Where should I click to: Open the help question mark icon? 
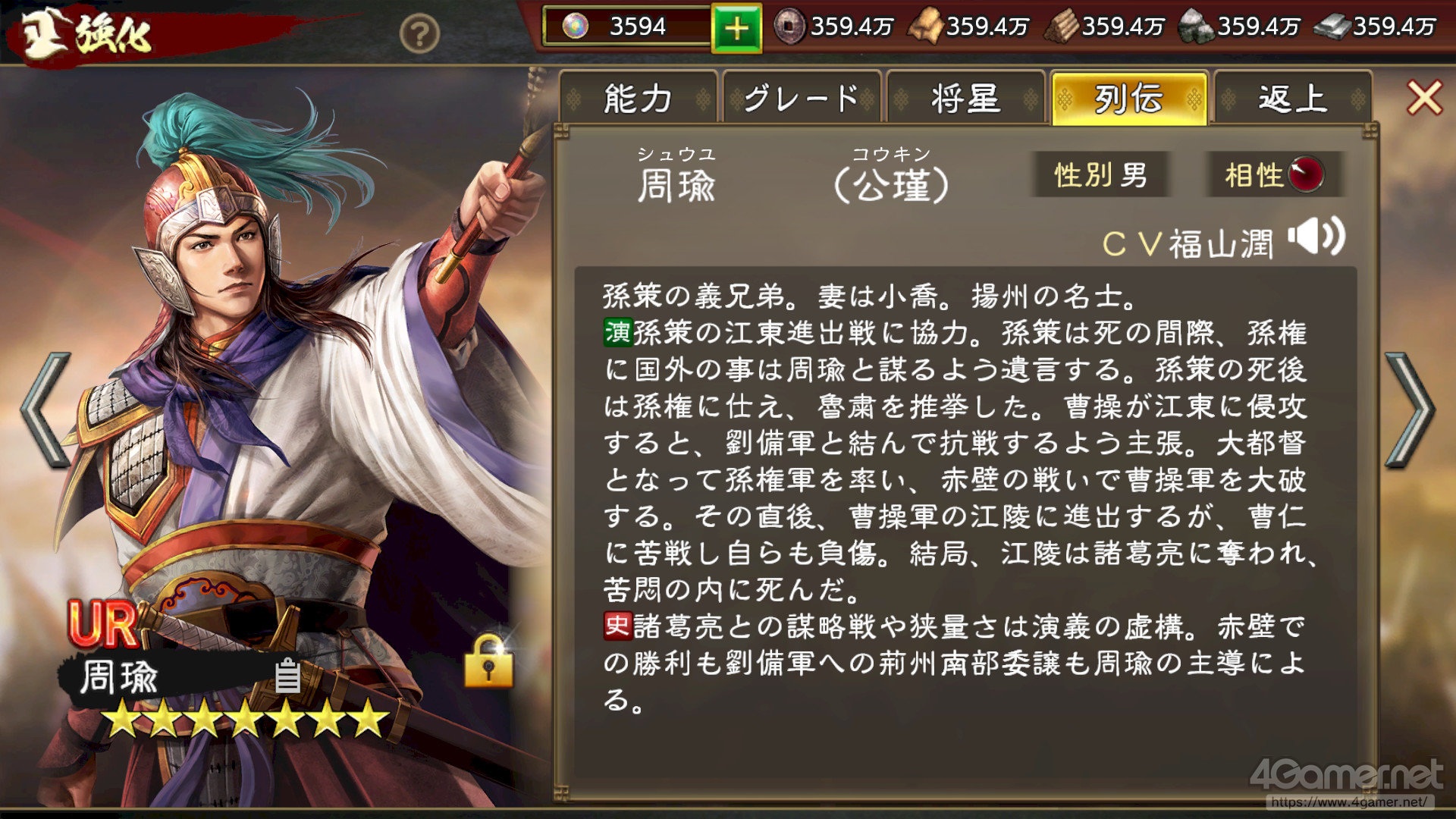[x=419, y=33]
